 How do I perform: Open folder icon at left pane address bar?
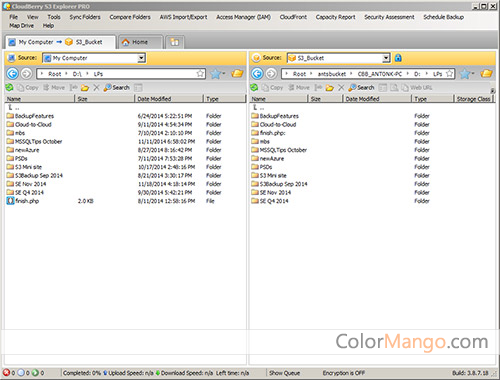click(237, 73)
